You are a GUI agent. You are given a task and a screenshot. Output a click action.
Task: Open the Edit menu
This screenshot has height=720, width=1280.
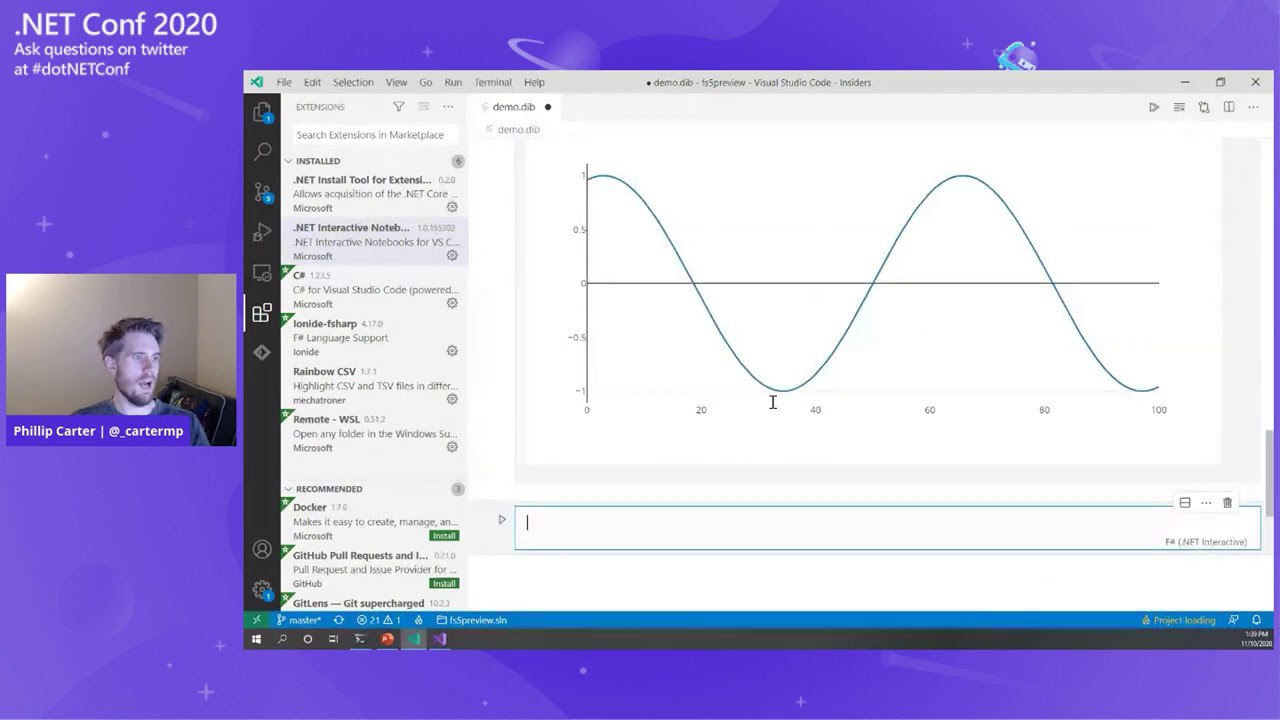[312, 82]
